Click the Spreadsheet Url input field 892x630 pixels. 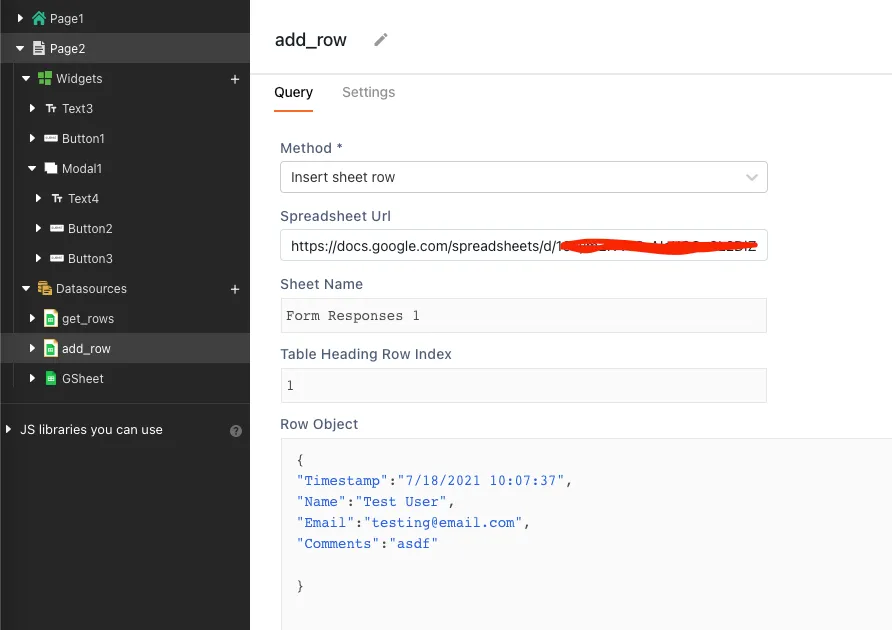[524, 245]
